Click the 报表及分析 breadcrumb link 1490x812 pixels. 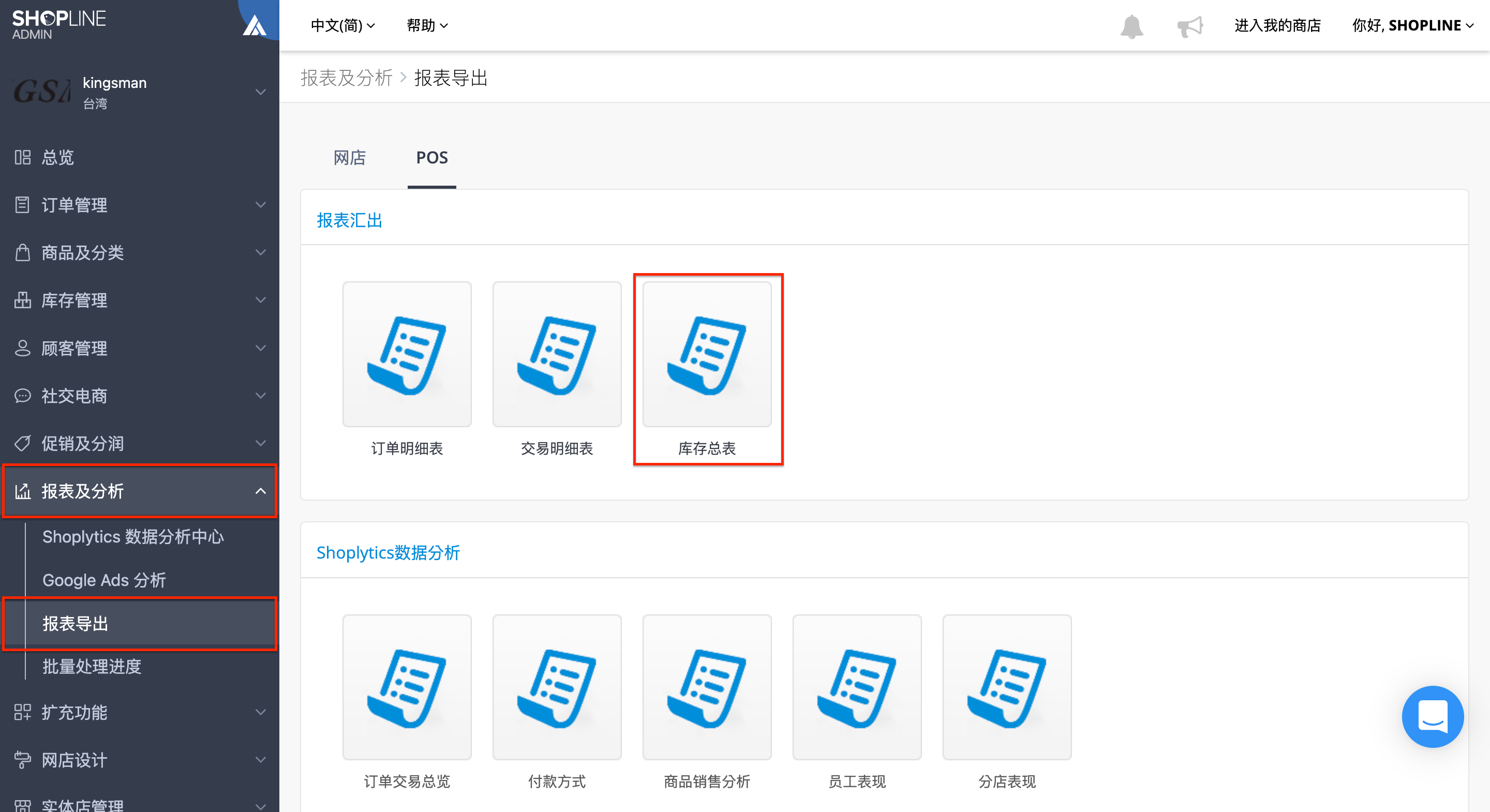[x=346, y=78]
